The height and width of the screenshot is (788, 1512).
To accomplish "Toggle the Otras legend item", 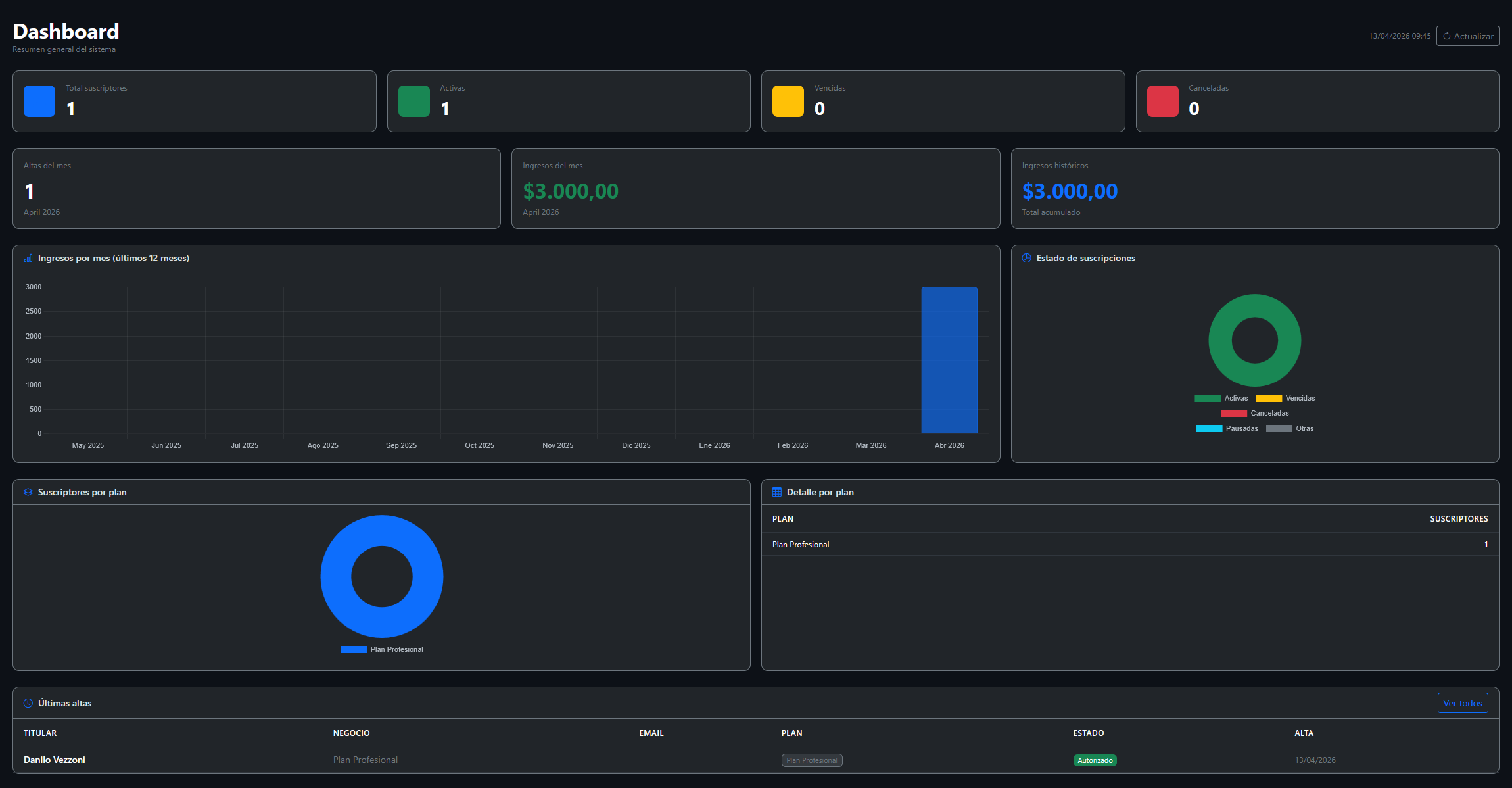I will click(1290, 428).
